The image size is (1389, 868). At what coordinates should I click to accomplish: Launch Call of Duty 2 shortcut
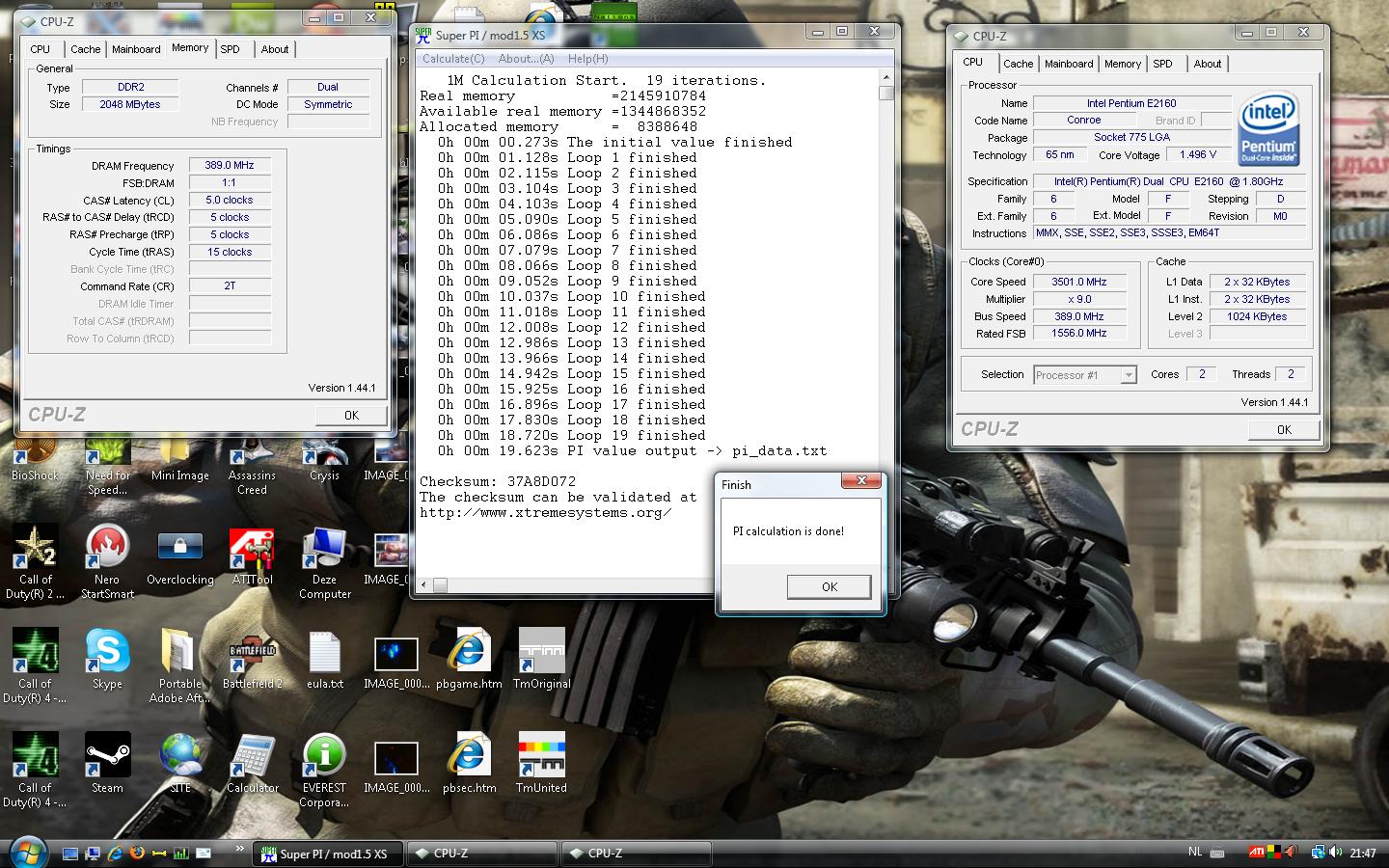tap(35, 562)
